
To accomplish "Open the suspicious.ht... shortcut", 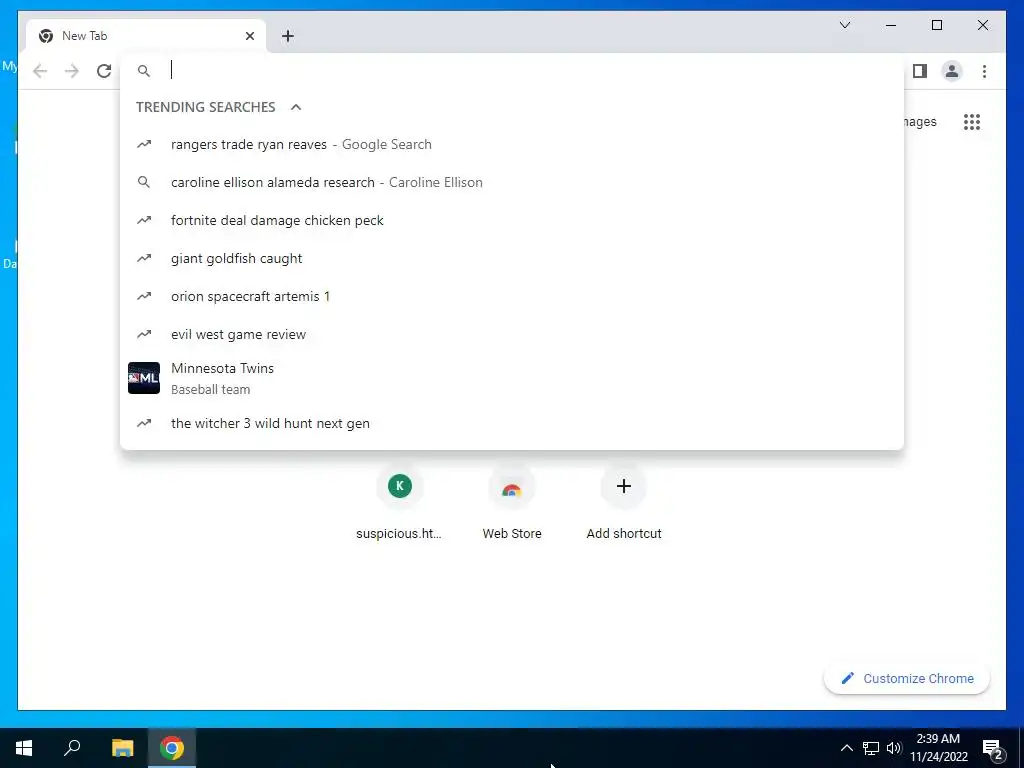I will [399, 503].
